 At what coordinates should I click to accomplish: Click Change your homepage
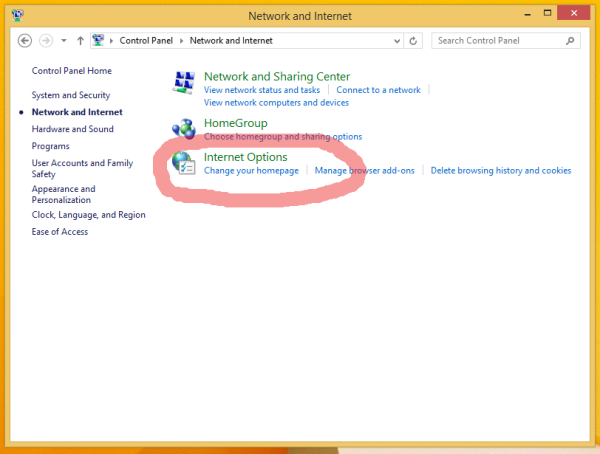point(251,171)
